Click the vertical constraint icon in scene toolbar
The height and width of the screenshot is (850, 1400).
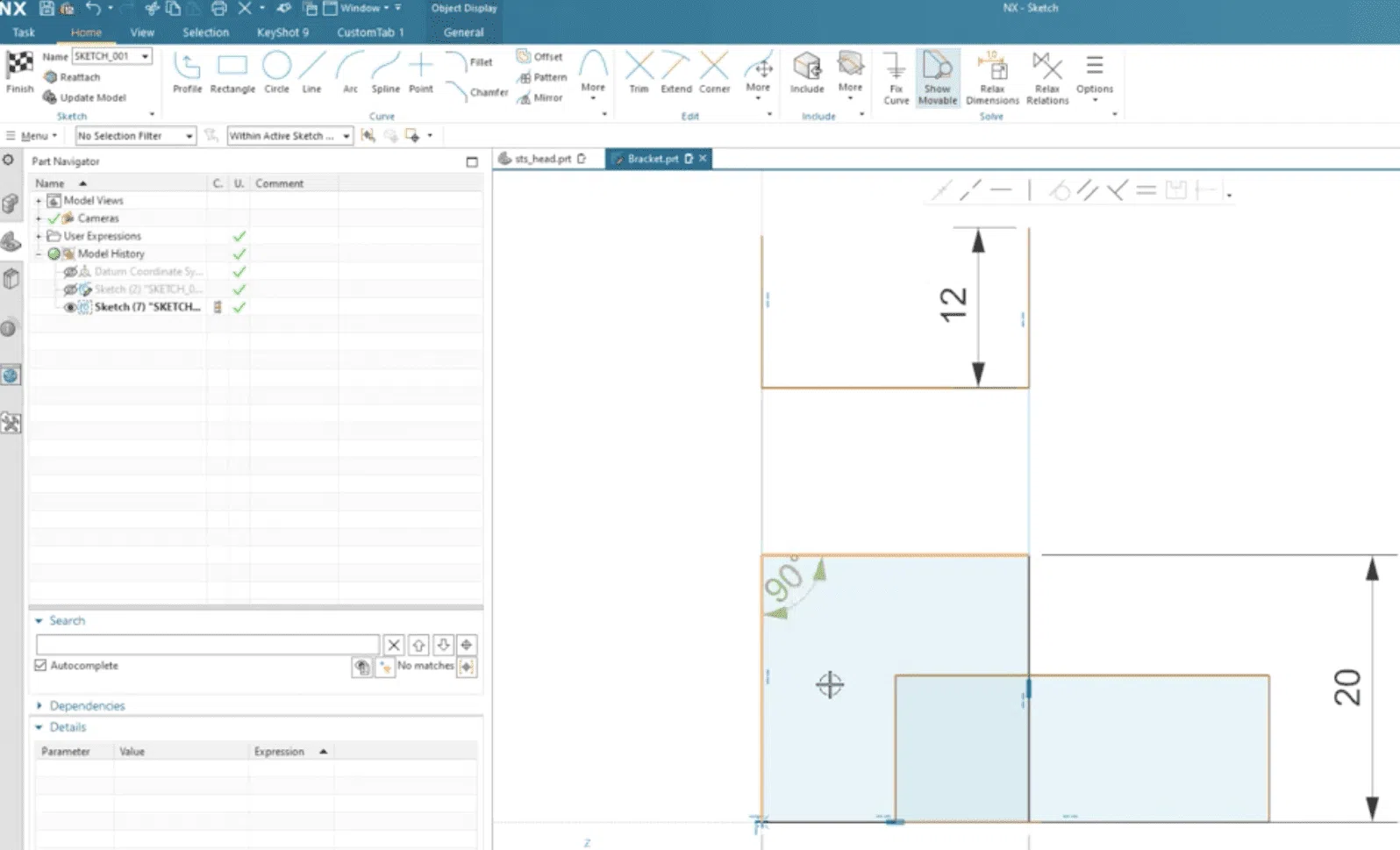tap(1030, 190)
